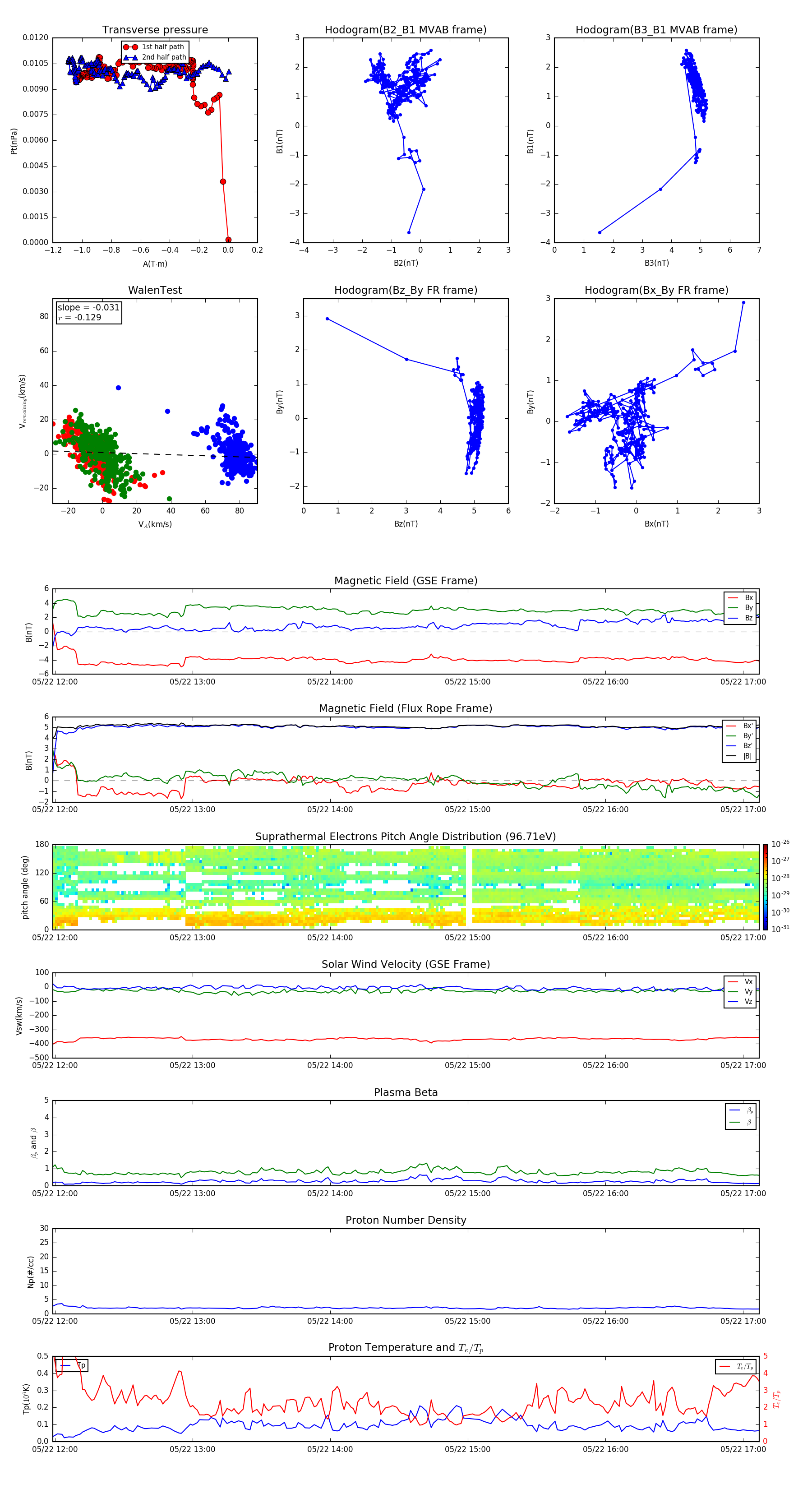The image size is (812, 1489).
Task: Select the "slope = -0.031" annotation
Action: [x=88, y=308]
